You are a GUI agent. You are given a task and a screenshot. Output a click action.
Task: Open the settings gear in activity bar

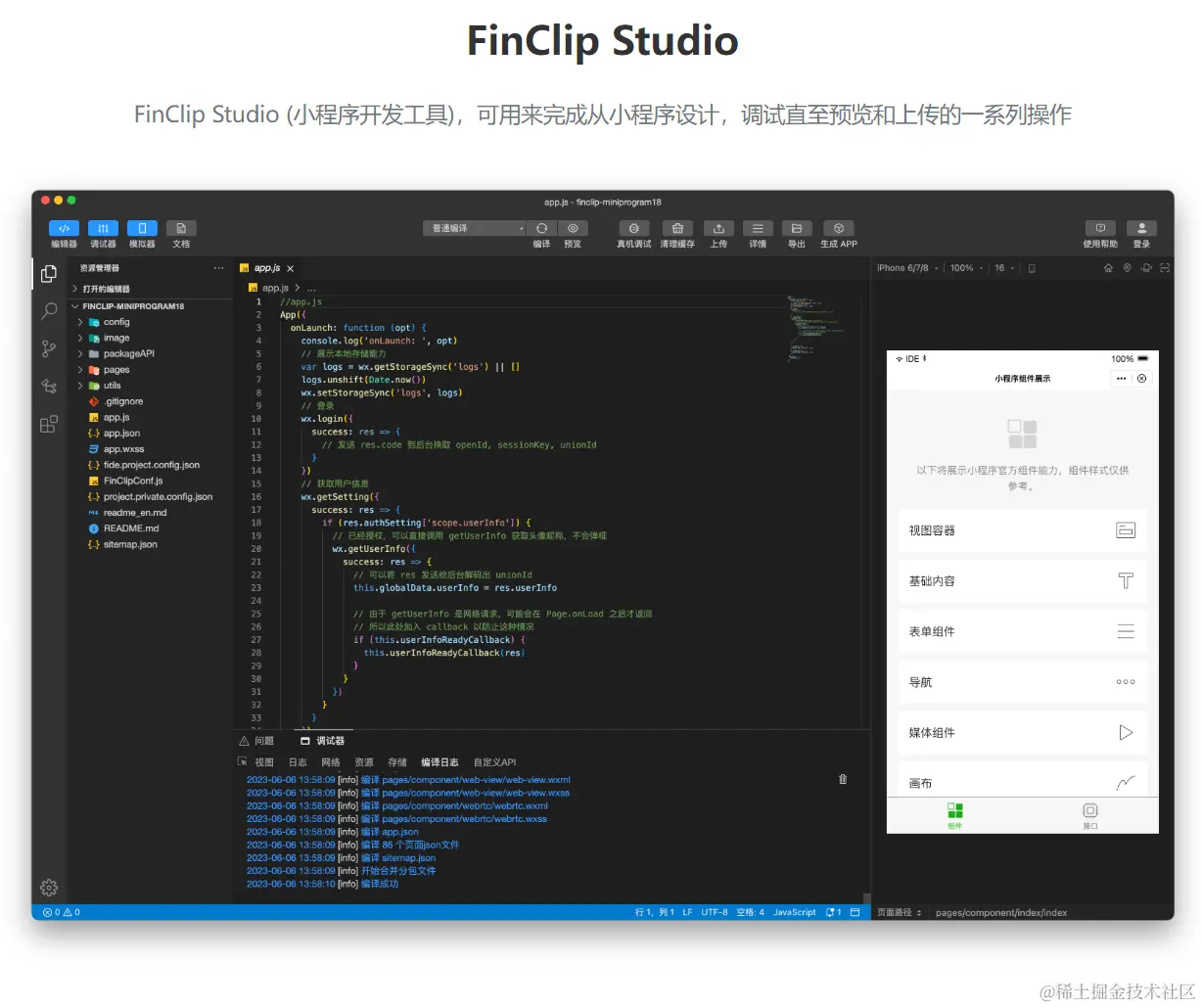pos(49,888)
